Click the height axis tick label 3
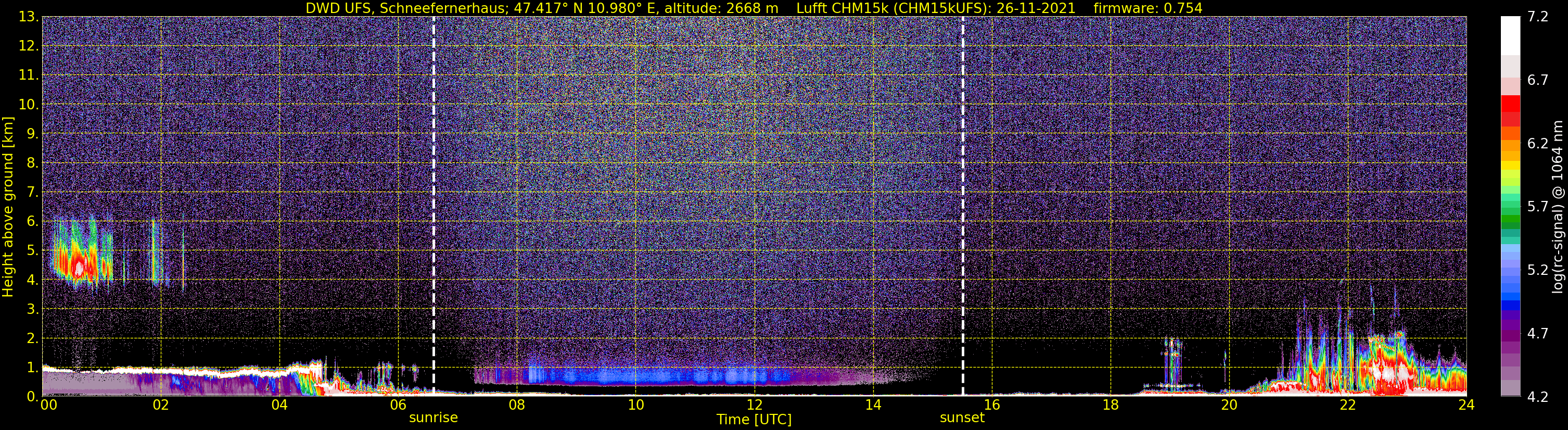This screenshot has width=1568, height=430. tap(32, 309)
